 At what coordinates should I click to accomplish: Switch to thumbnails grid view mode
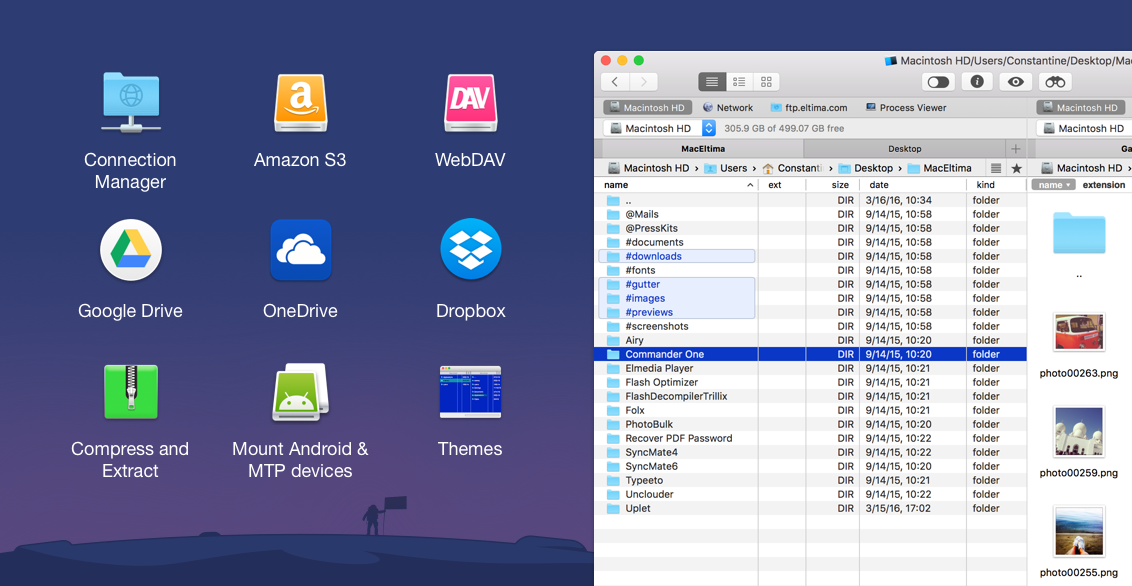767,82
